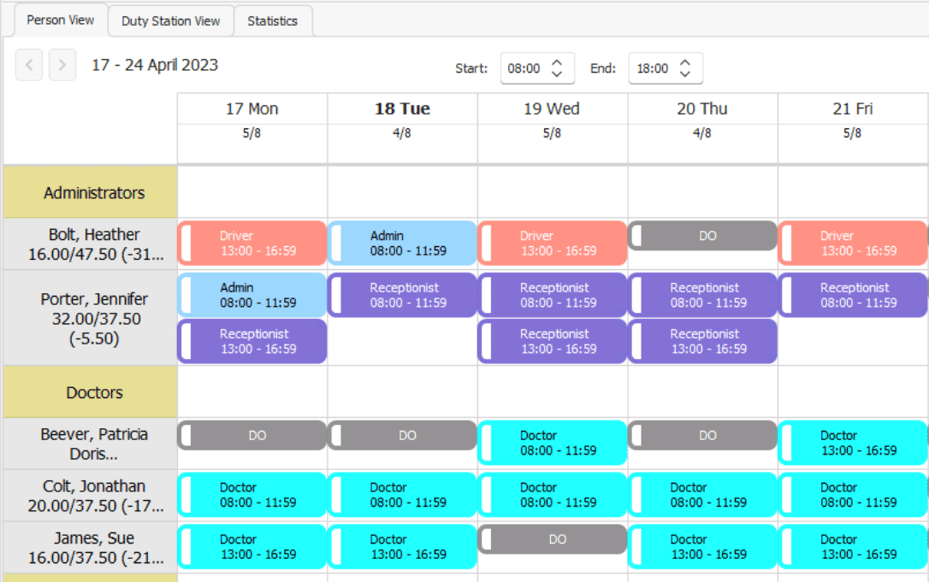The image size is (929, 582).
Task: Increase the End time with up arrow
Action: [685, 62]
